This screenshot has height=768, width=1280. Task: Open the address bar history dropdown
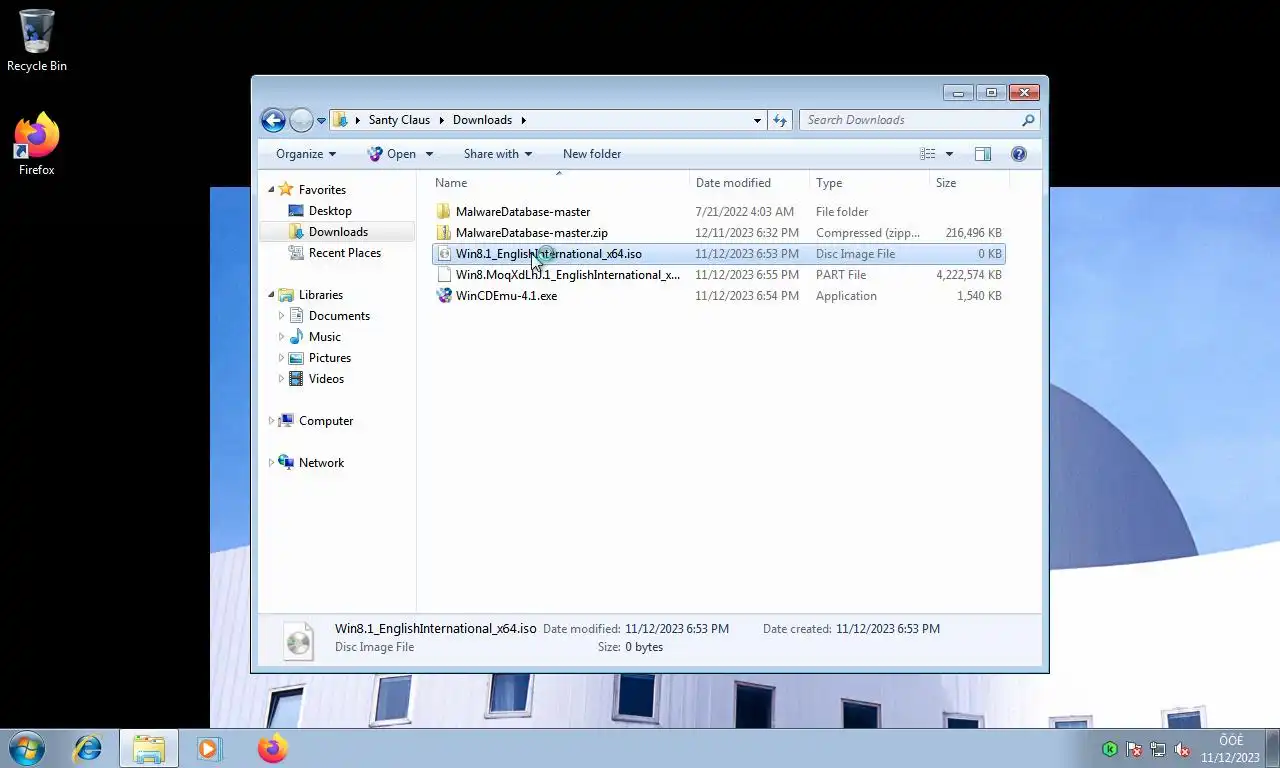pos(757,120)
